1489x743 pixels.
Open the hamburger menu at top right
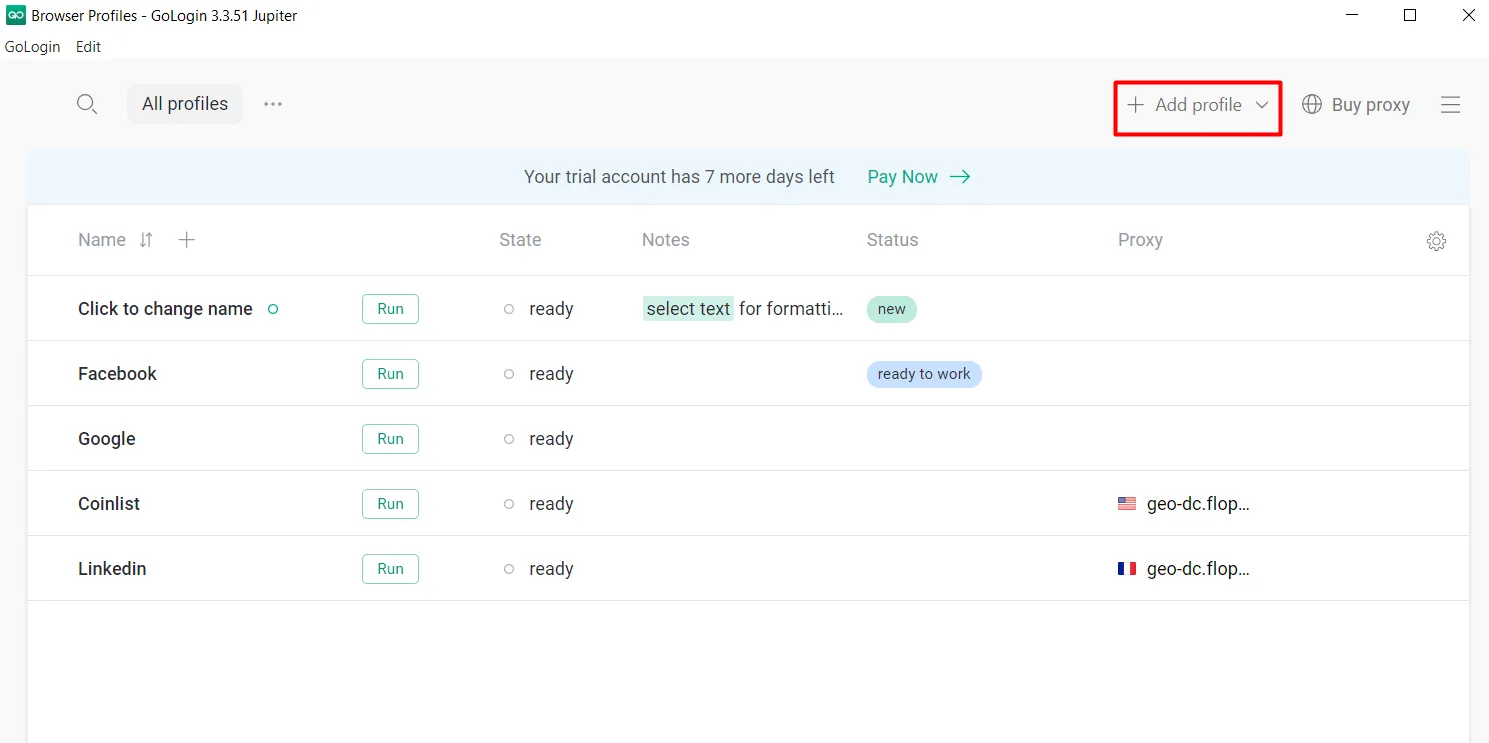click(1450, 105)
